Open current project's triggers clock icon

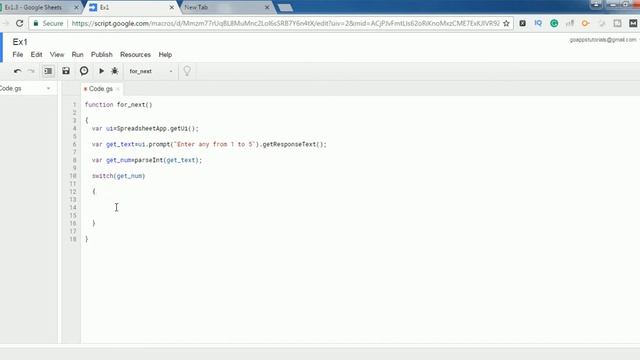(84, 71)
